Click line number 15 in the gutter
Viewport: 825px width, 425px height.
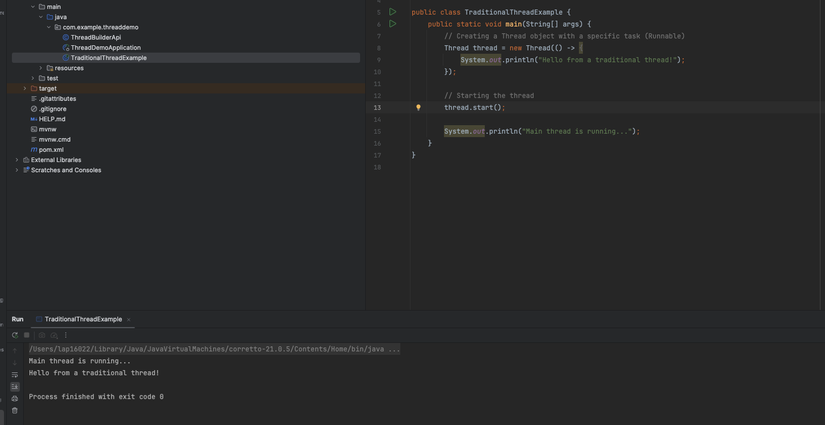click(377, 131)
